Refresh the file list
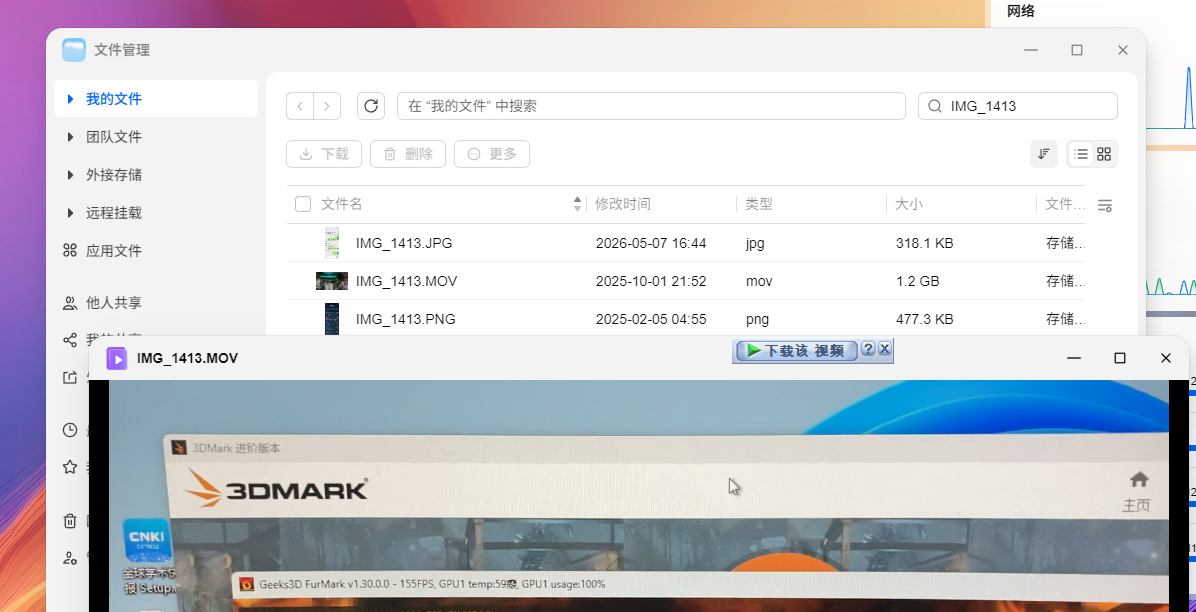1196x612 pixels. click(371, 106)
